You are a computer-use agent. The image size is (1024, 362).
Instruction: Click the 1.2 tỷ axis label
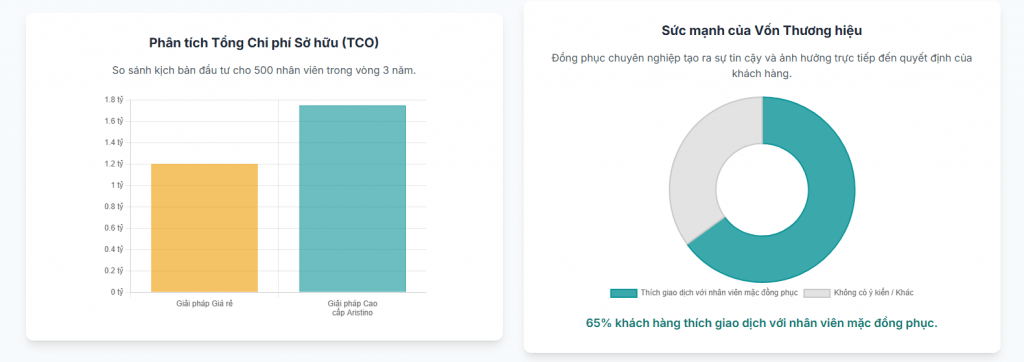pos(114,164)
